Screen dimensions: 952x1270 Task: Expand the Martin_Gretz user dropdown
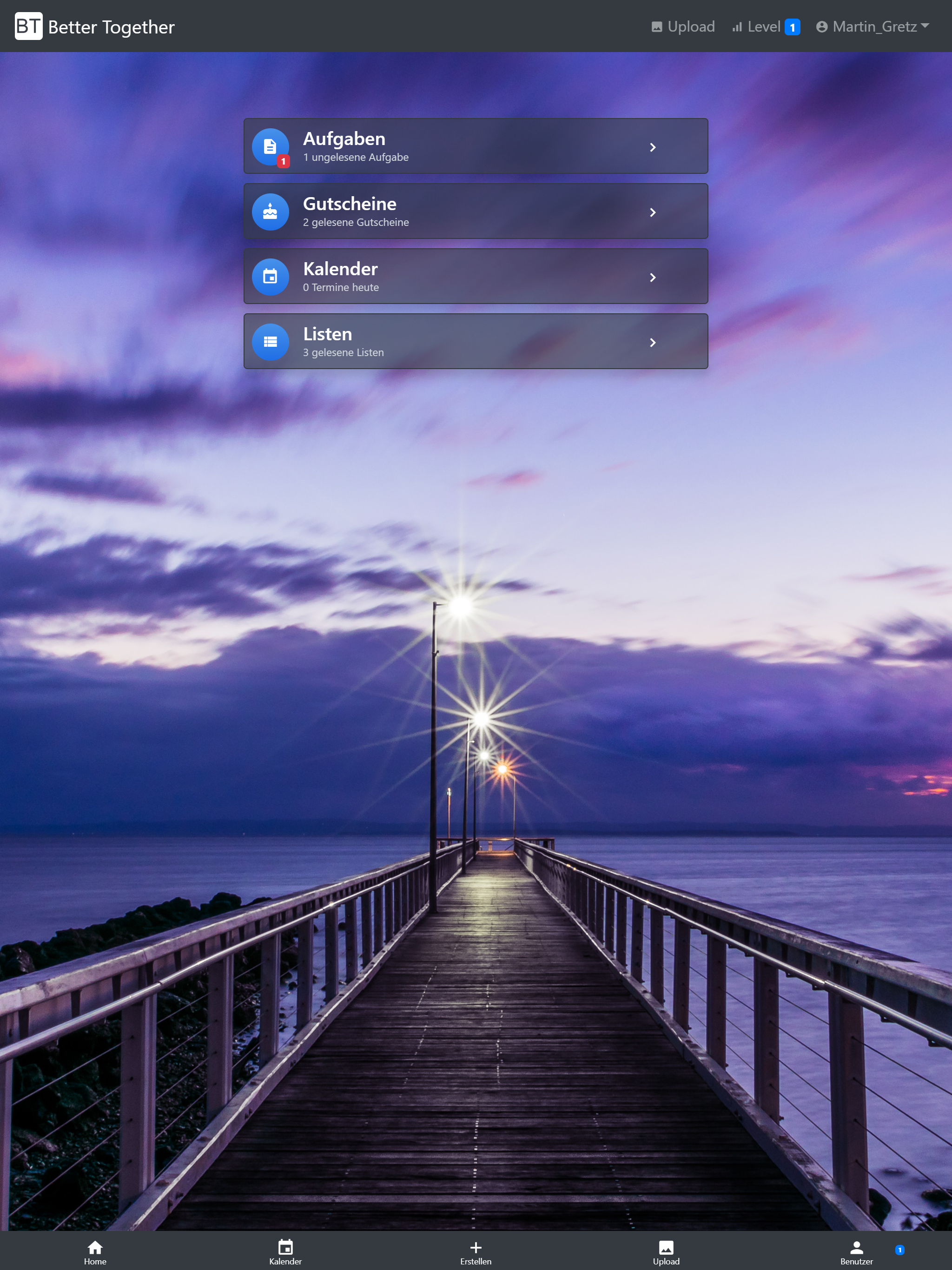click(873, 26)
